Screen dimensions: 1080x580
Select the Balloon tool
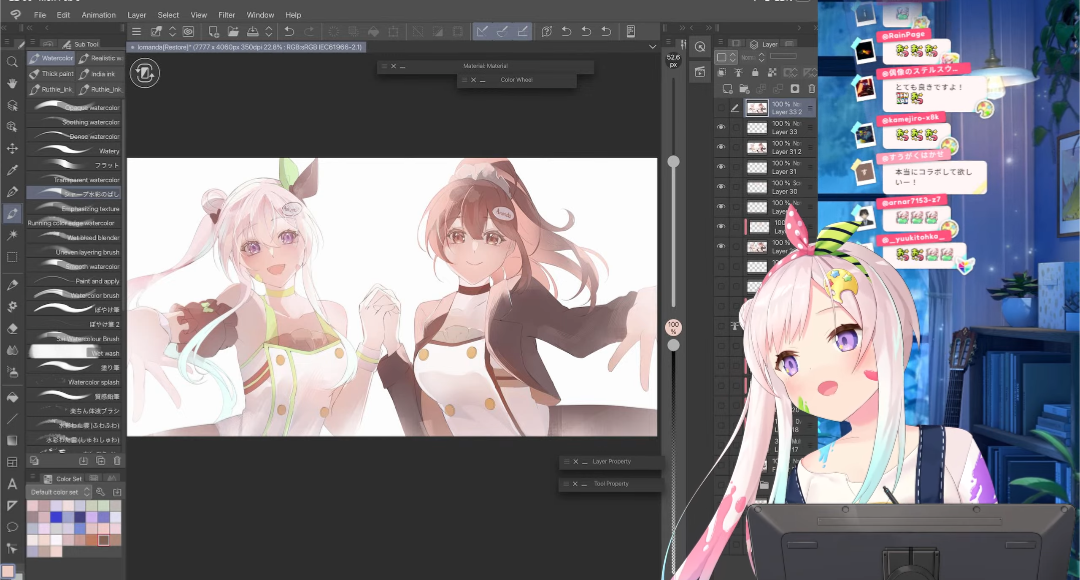[x=12, y=526]
